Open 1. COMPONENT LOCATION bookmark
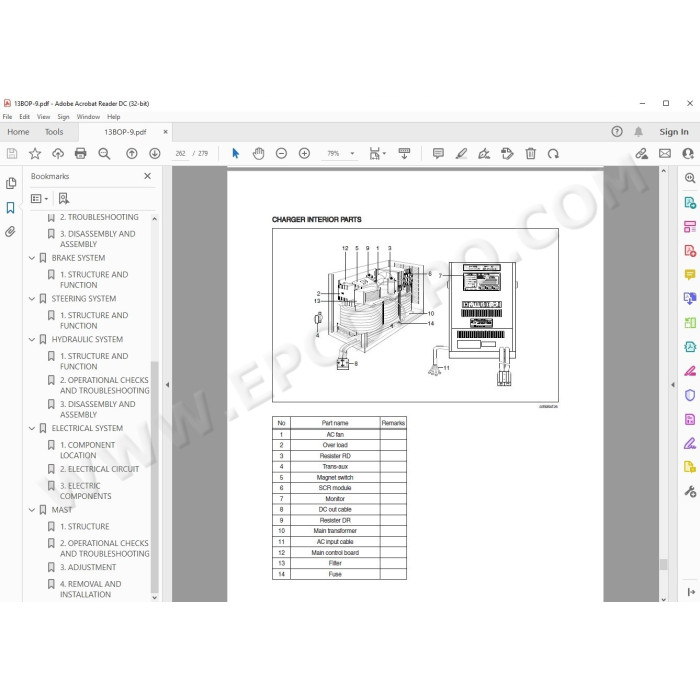Image resolution: width=700 pixels, height=700 pixels. (x=88, y=450)
